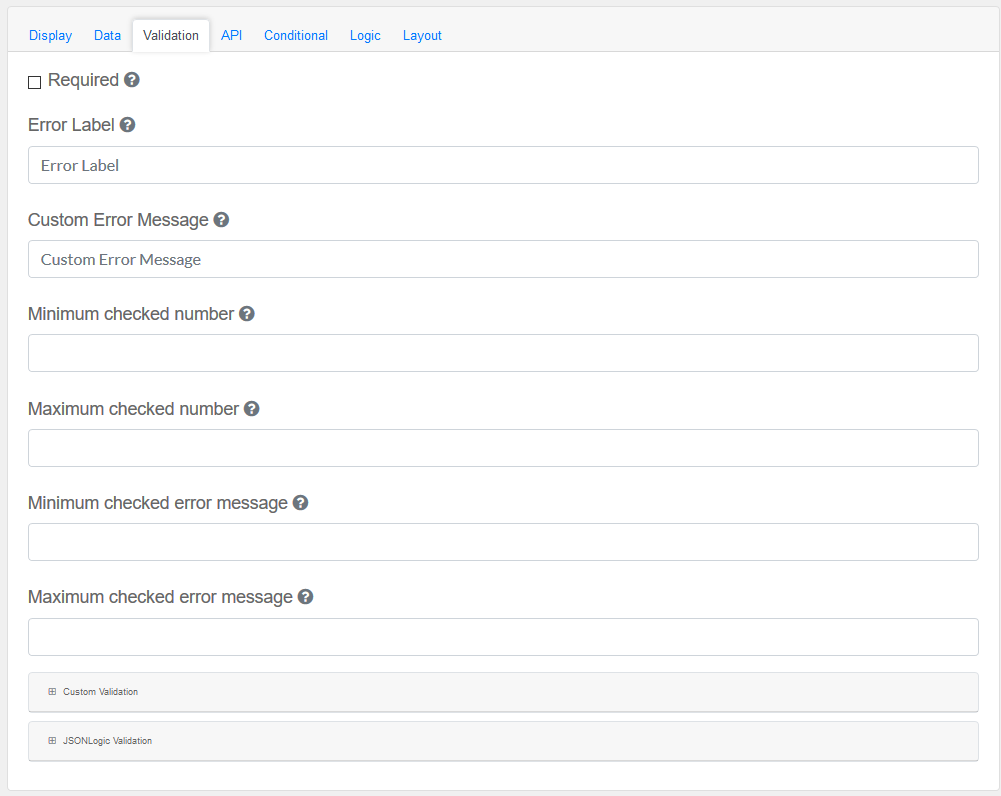Click Minimum checked error message help icon
Screen dimensions: 1001x796
(300, 503)
